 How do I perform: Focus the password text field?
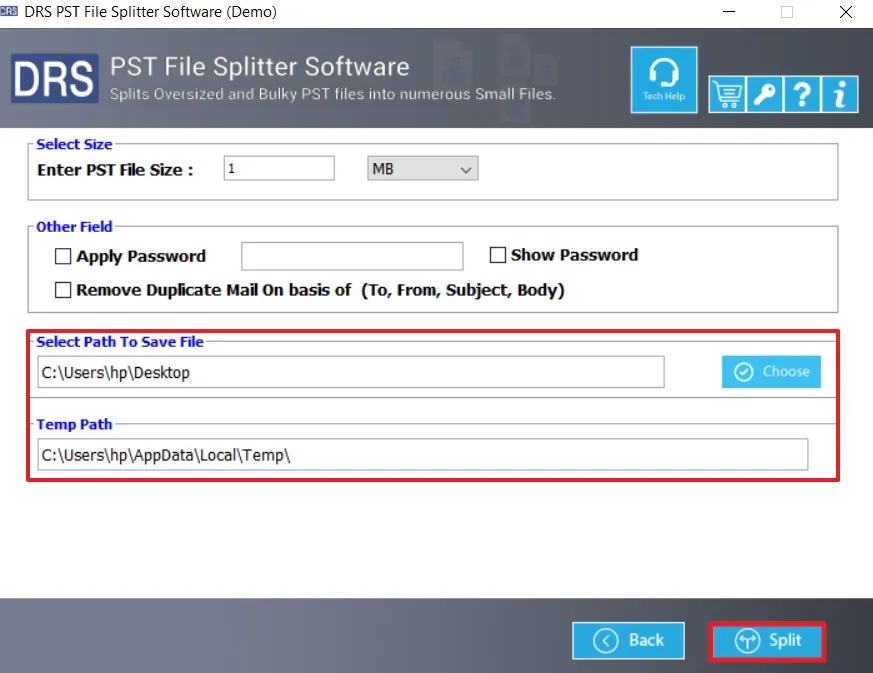tap(352, 256)
